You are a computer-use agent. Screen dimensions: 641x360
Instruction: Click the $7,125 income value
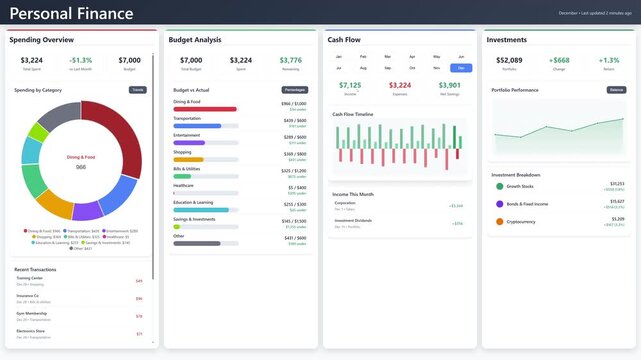point(350,85)
